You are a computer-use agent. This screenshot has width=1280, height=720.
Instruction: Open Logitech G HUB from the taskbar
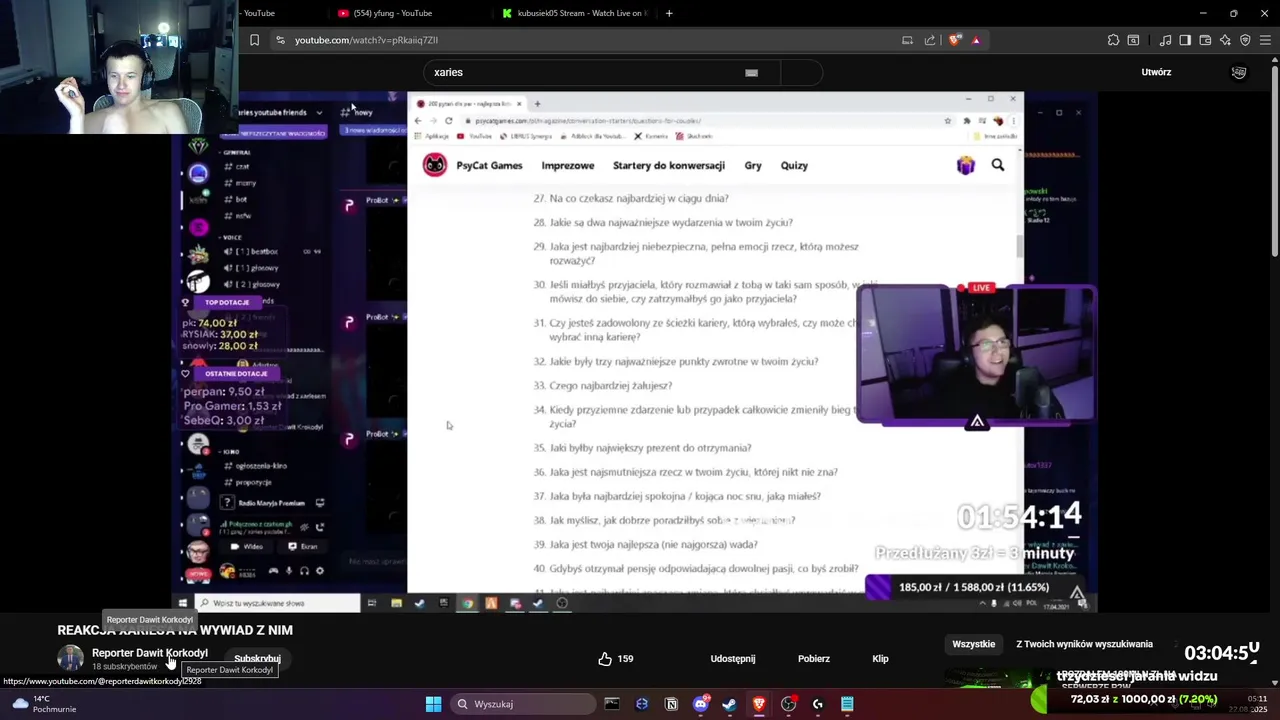(x=818, y=704)
